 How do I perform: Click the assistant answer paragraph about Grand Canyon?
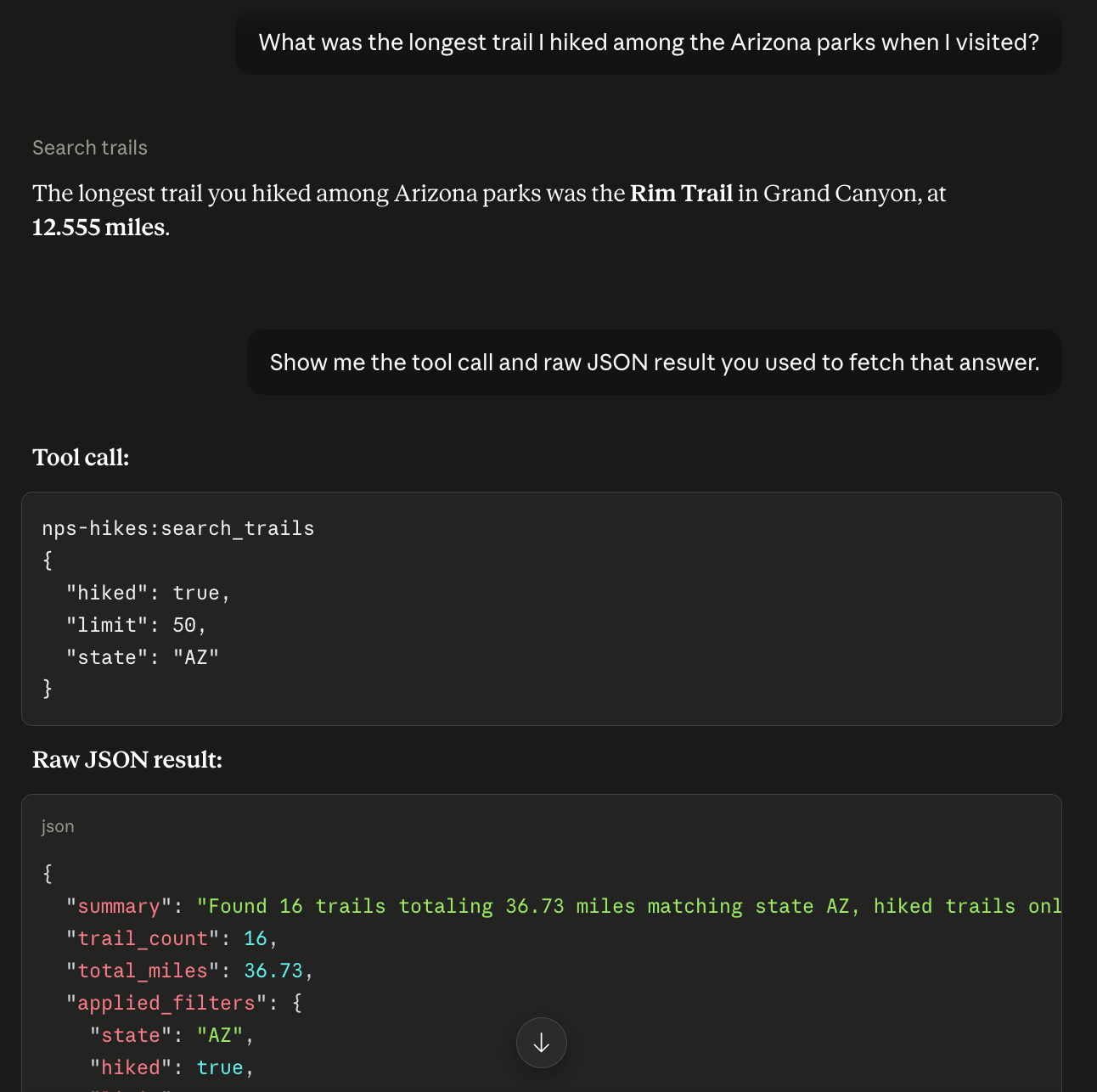tap(489, 211)
